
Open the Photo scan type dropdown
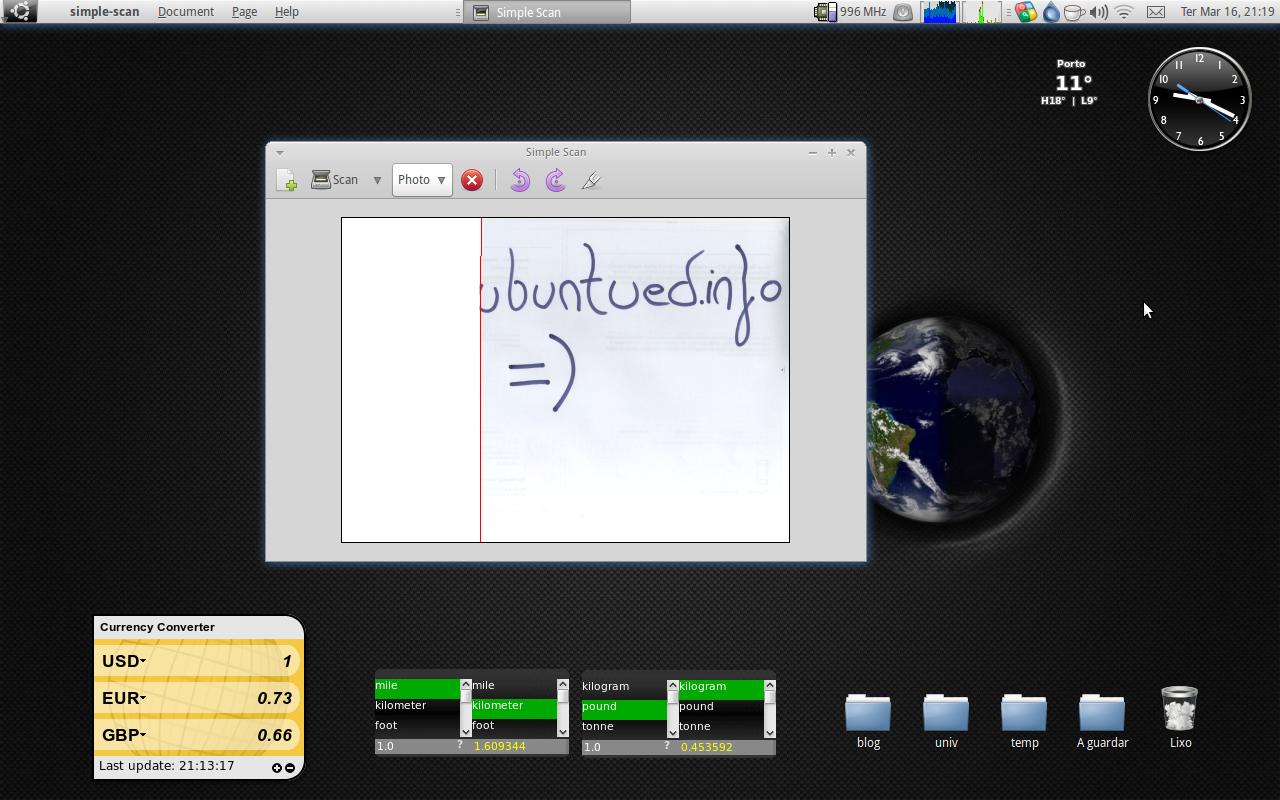click(422, 180)
